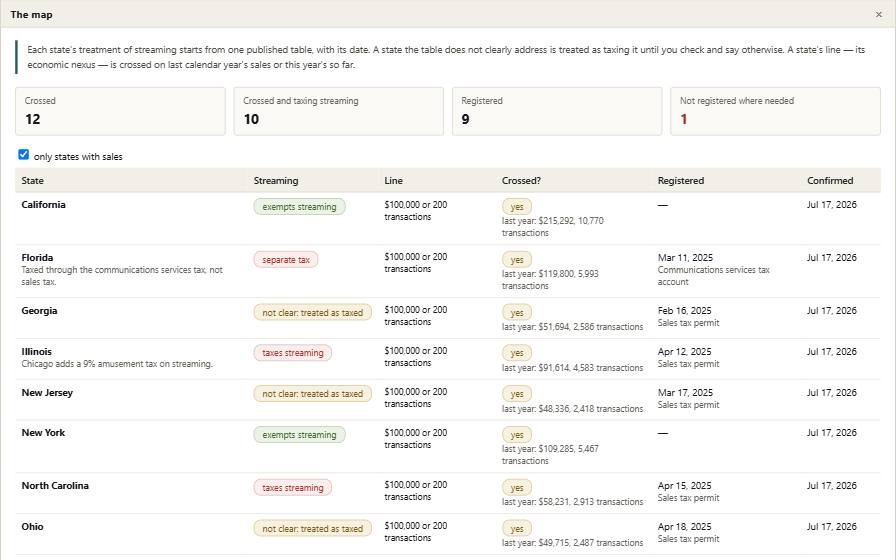This screenshot has height=560, width=896.
Task: Click The map dialog title
Action: [31, 14]
